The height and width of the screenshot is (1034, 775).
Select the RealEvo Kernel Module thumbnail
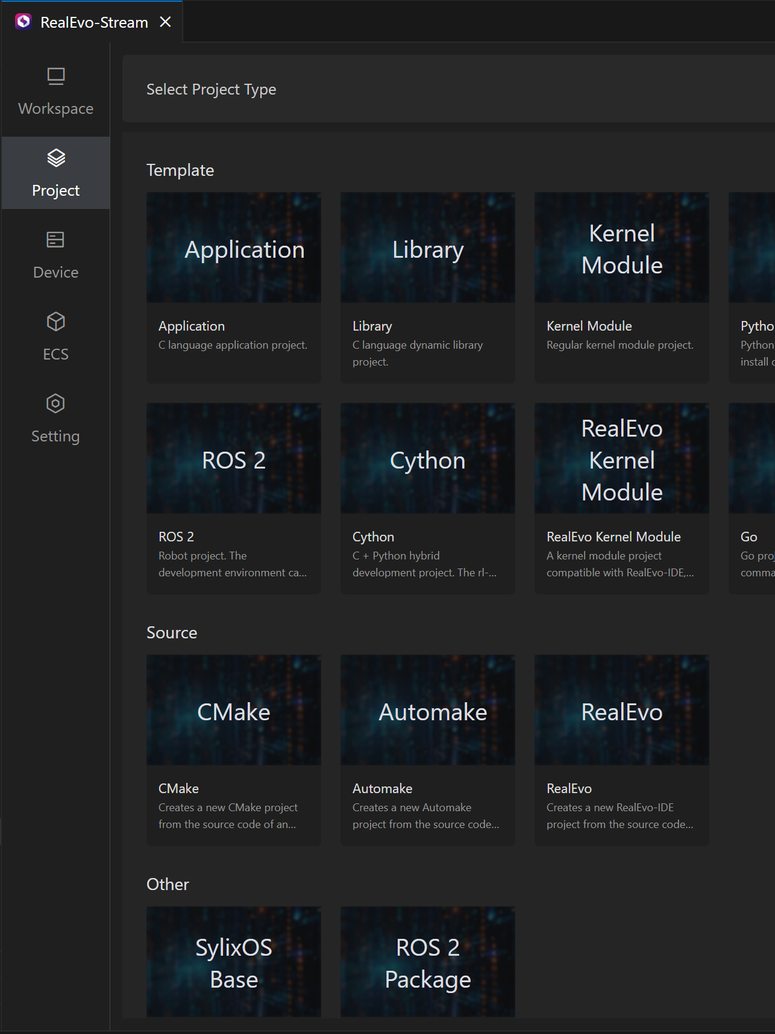pos(621,458)
